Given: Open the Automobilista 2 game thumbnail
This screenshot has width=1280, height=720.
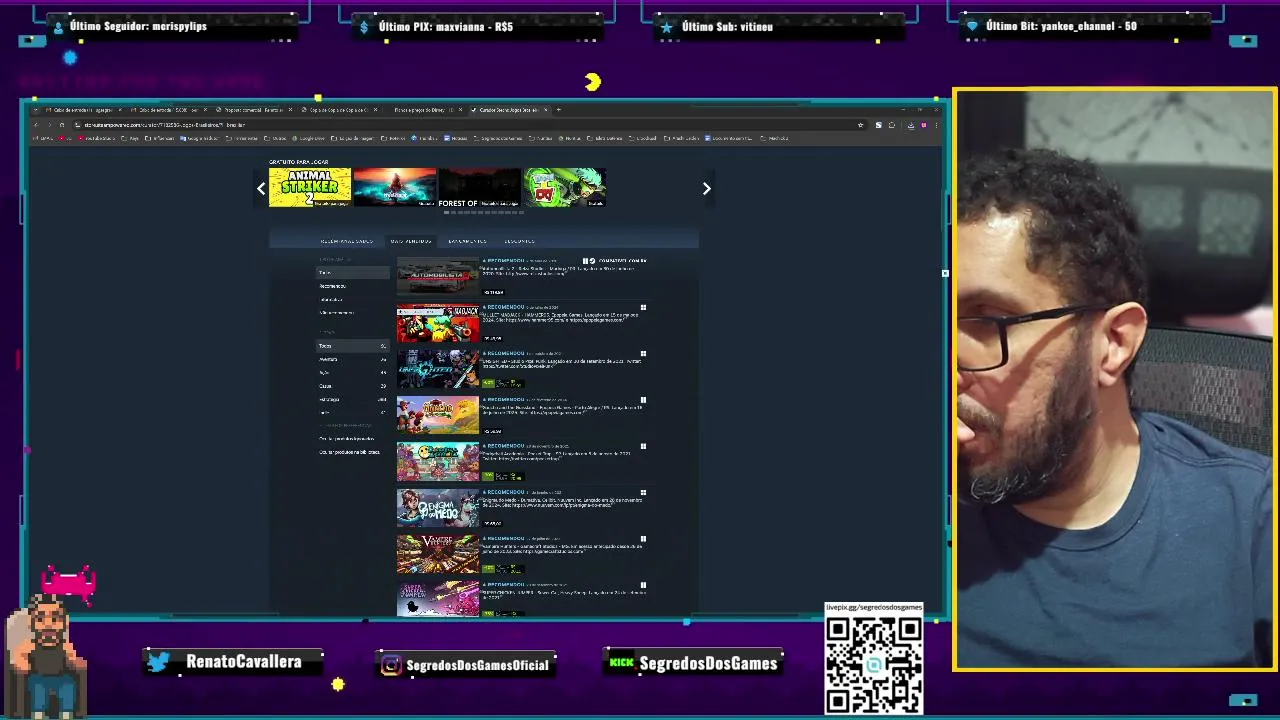Looking at the screenshot, I should click(438, 276).
